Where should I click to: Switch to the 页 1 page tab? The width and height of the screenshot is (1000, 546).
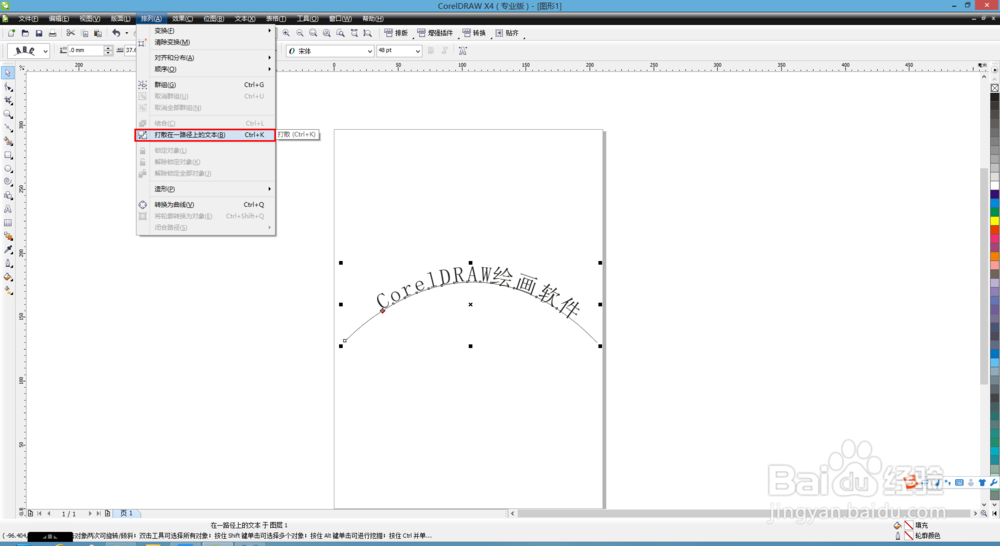pos(126,513)
